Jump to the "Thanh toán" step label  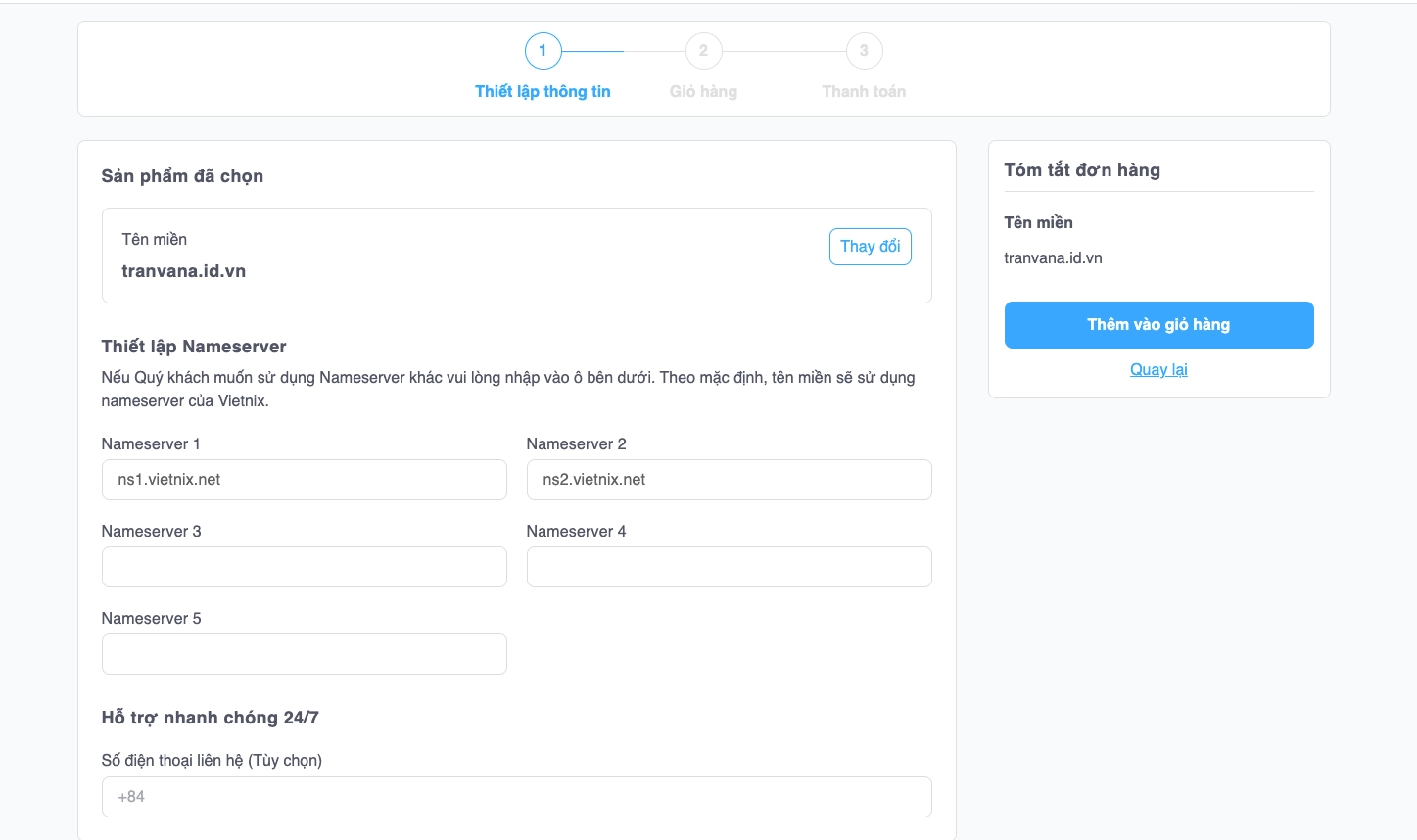[x=864, y=91]
